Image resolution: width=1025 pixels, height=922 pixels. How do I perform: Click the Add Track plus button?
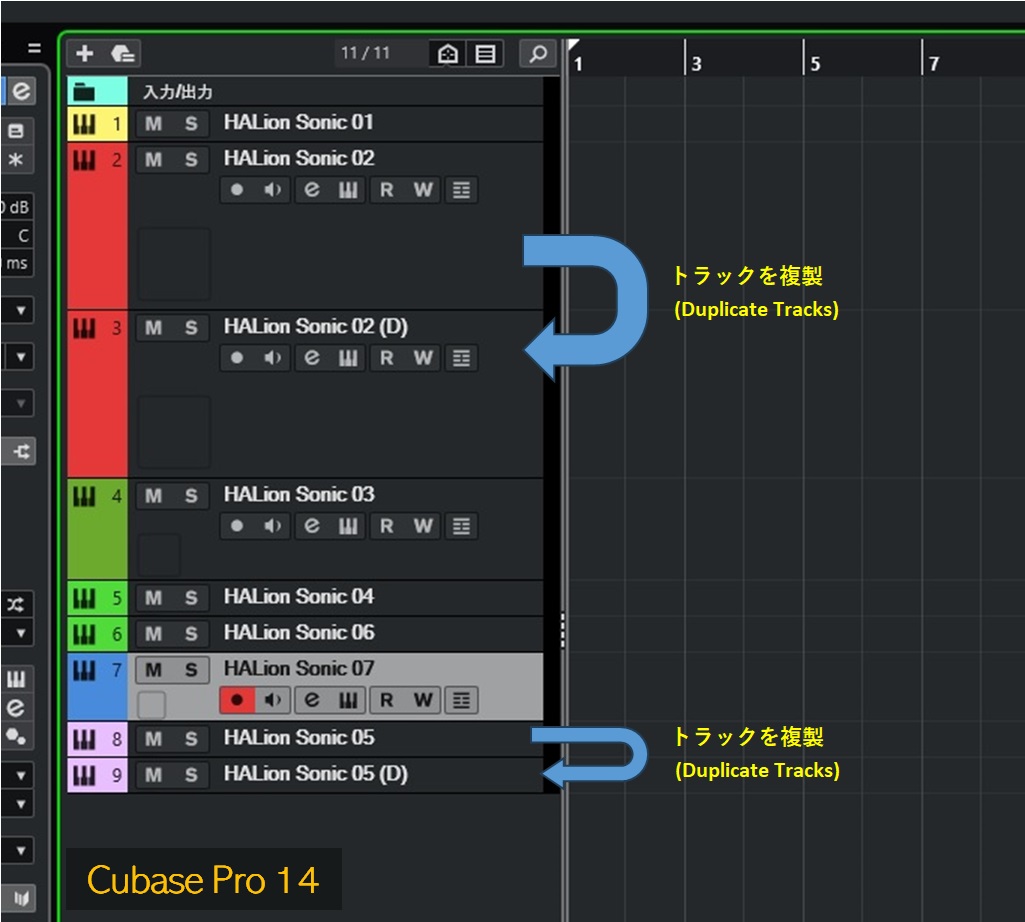pos(85,53)
